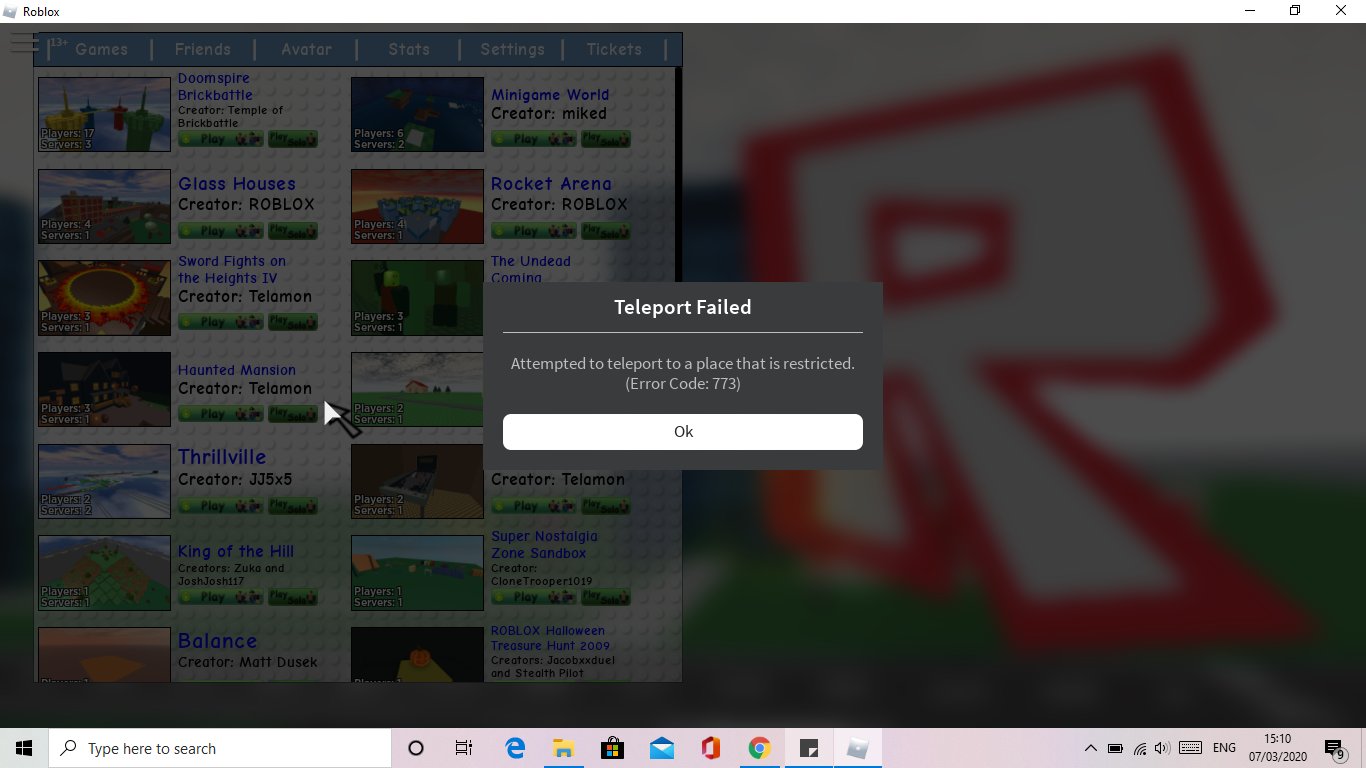Viewport: 1366px width, 768px height.
Task: Click Play for King of the Hill
Action: coord(221,597)
